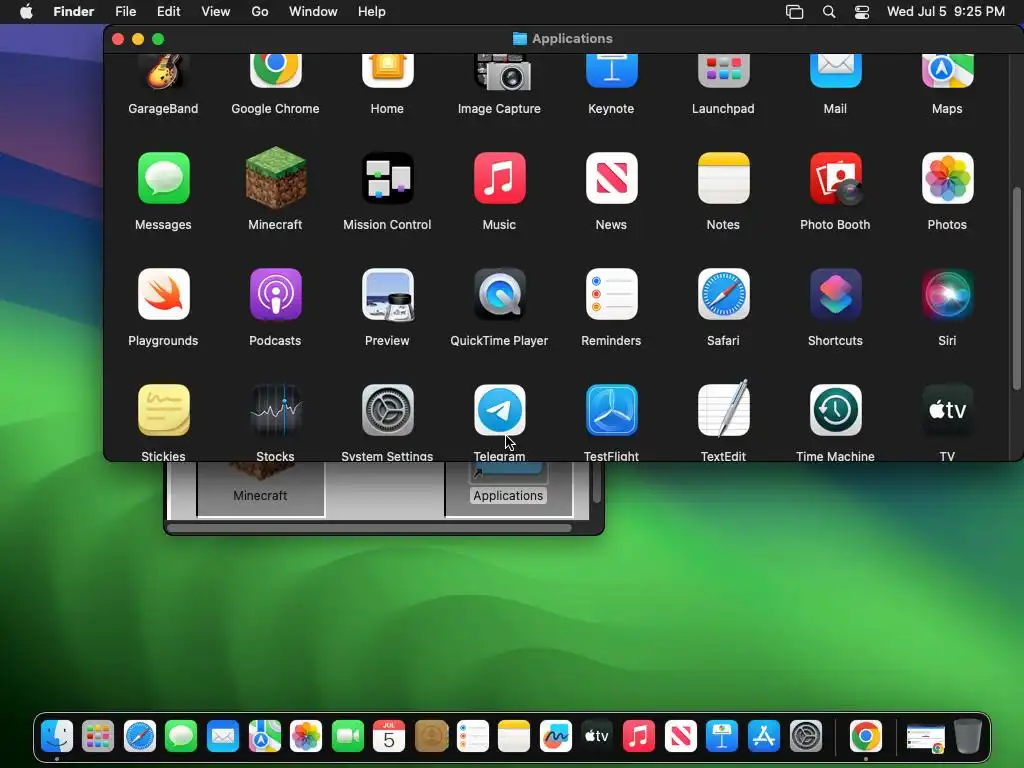This screenshot has width=1024, height=768.
Task: Select Mail in the Applications folder
Action: [835, 72]
